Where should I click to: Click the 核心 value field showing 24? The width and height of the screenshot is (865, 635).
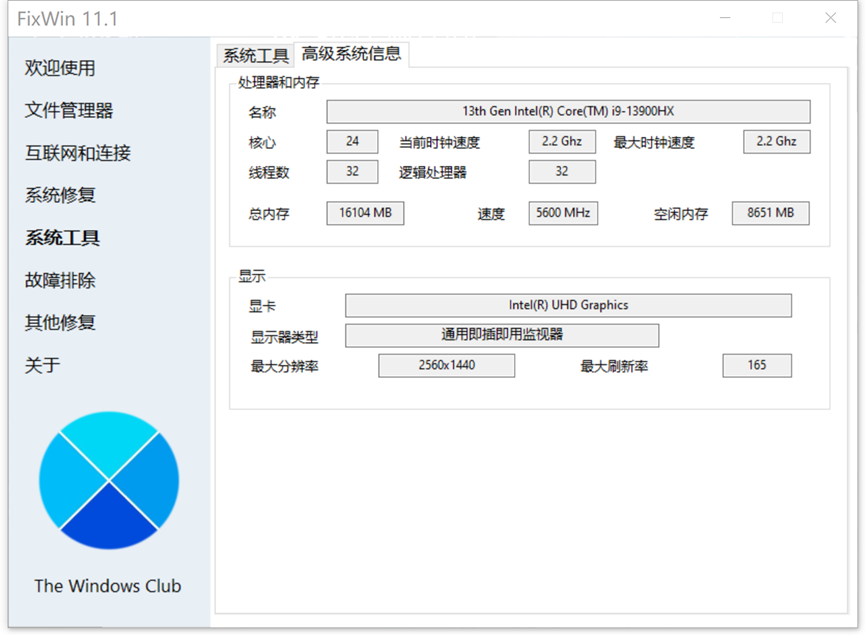352,142
